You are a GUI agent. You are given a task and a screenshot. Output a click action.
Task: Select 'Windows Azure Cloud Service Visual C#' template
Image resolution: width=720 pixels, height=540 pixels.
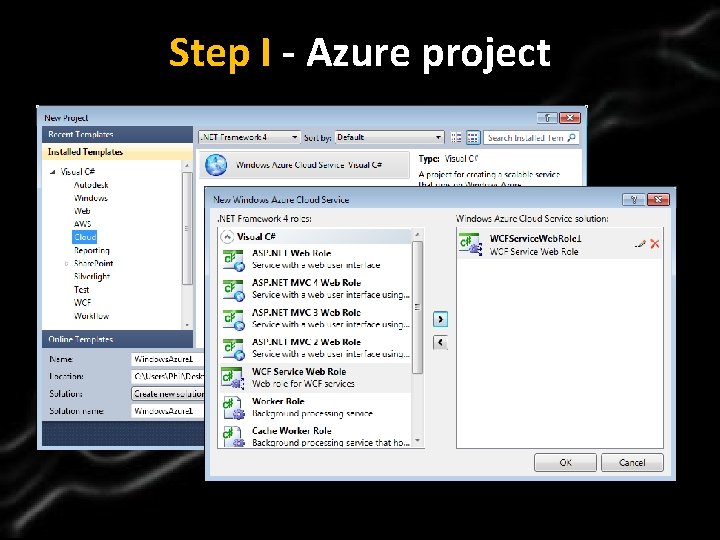[304, 165]
